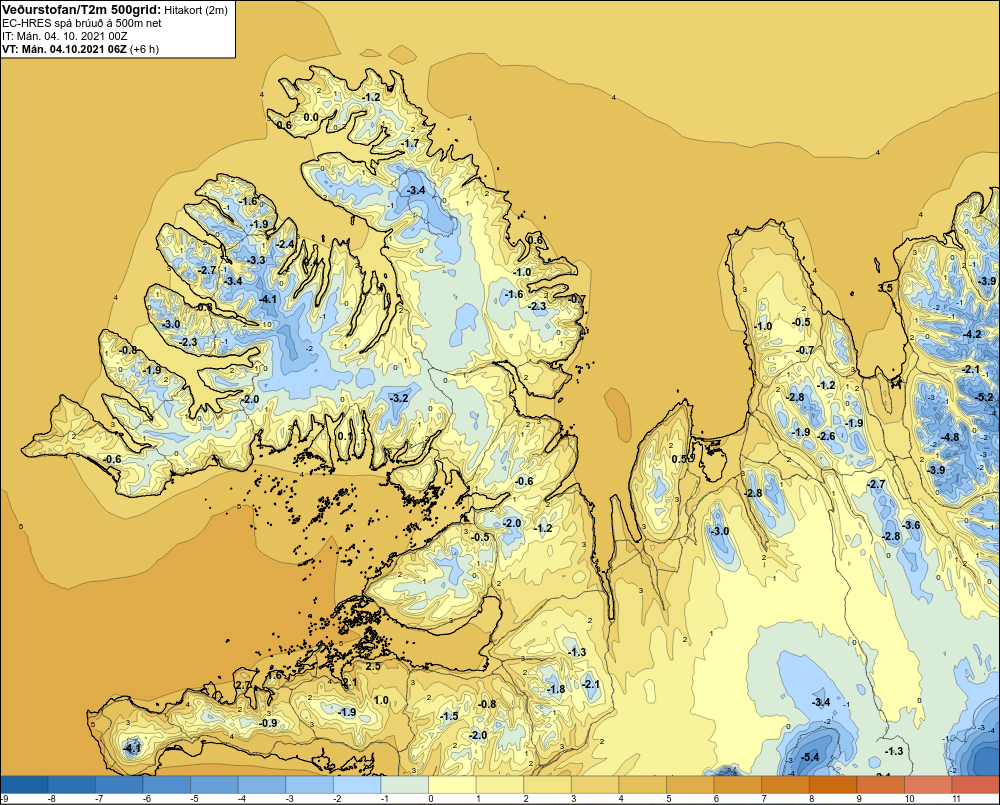
Task: Select the -3.3 temperature value
Action: tap(256, 260)
